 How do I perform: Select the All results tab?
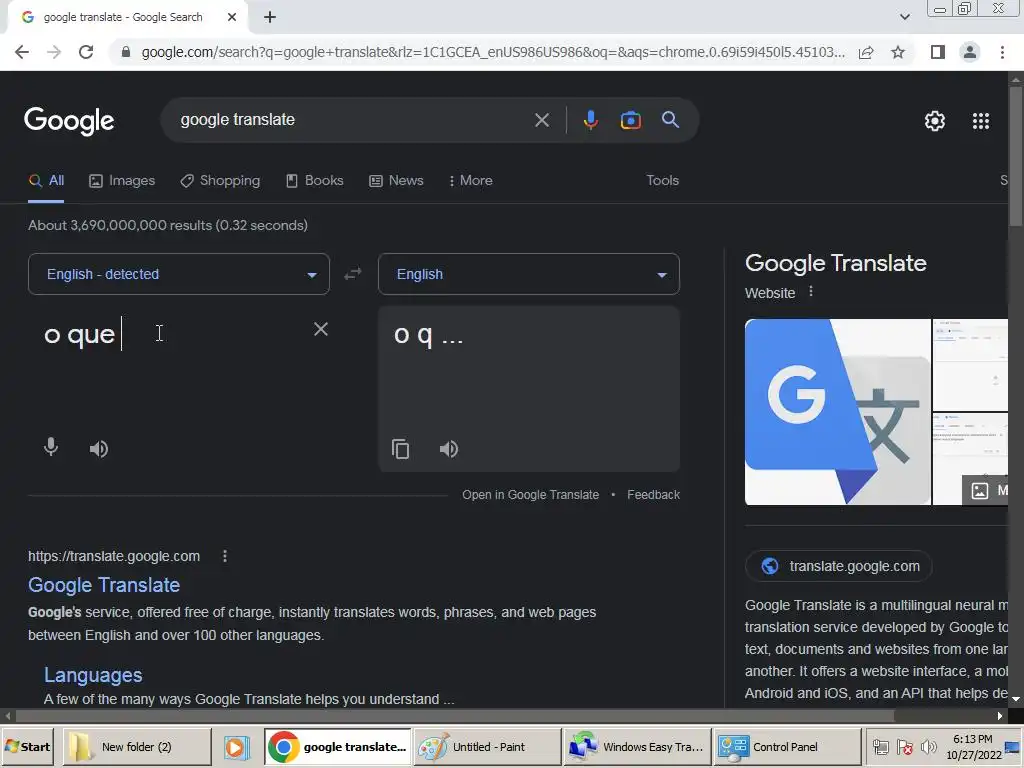[x=46, y=180]
